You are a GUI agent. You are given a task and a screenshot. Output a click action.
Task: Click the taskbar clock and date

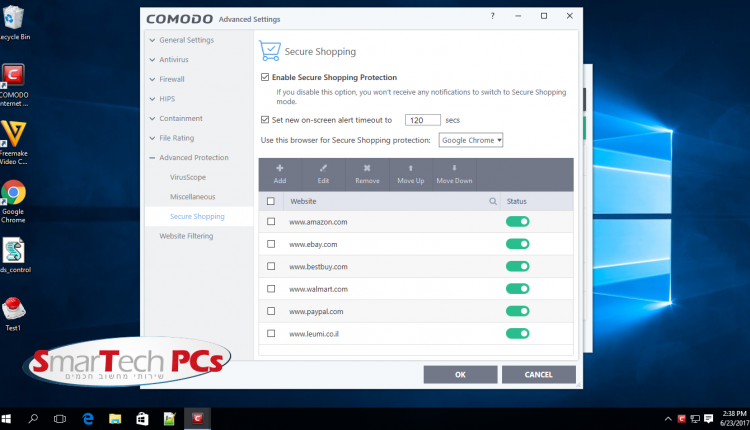click(734, 419)
